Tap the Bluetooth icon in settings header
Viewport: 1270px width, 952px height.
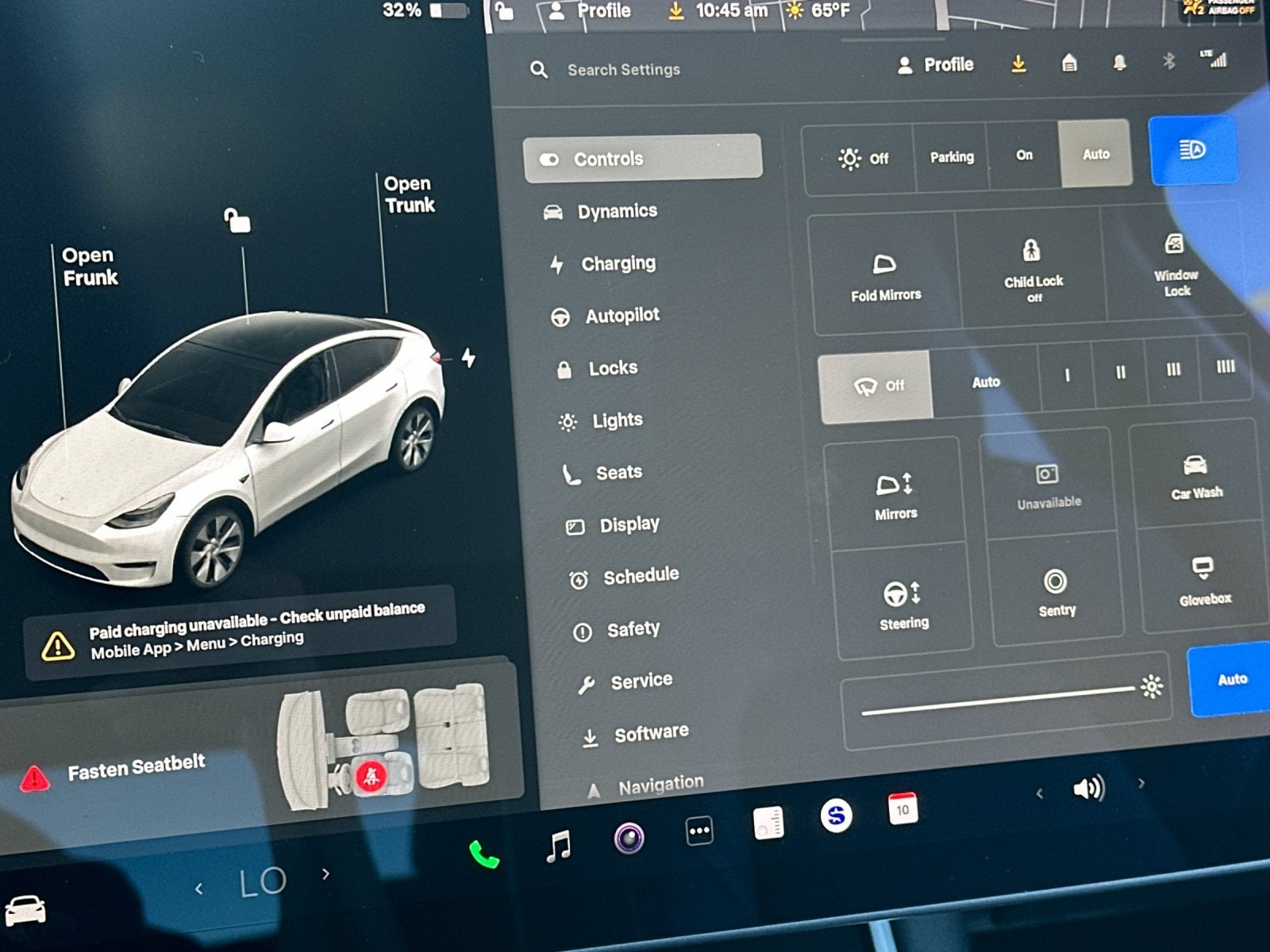(x=1168, y=61)
